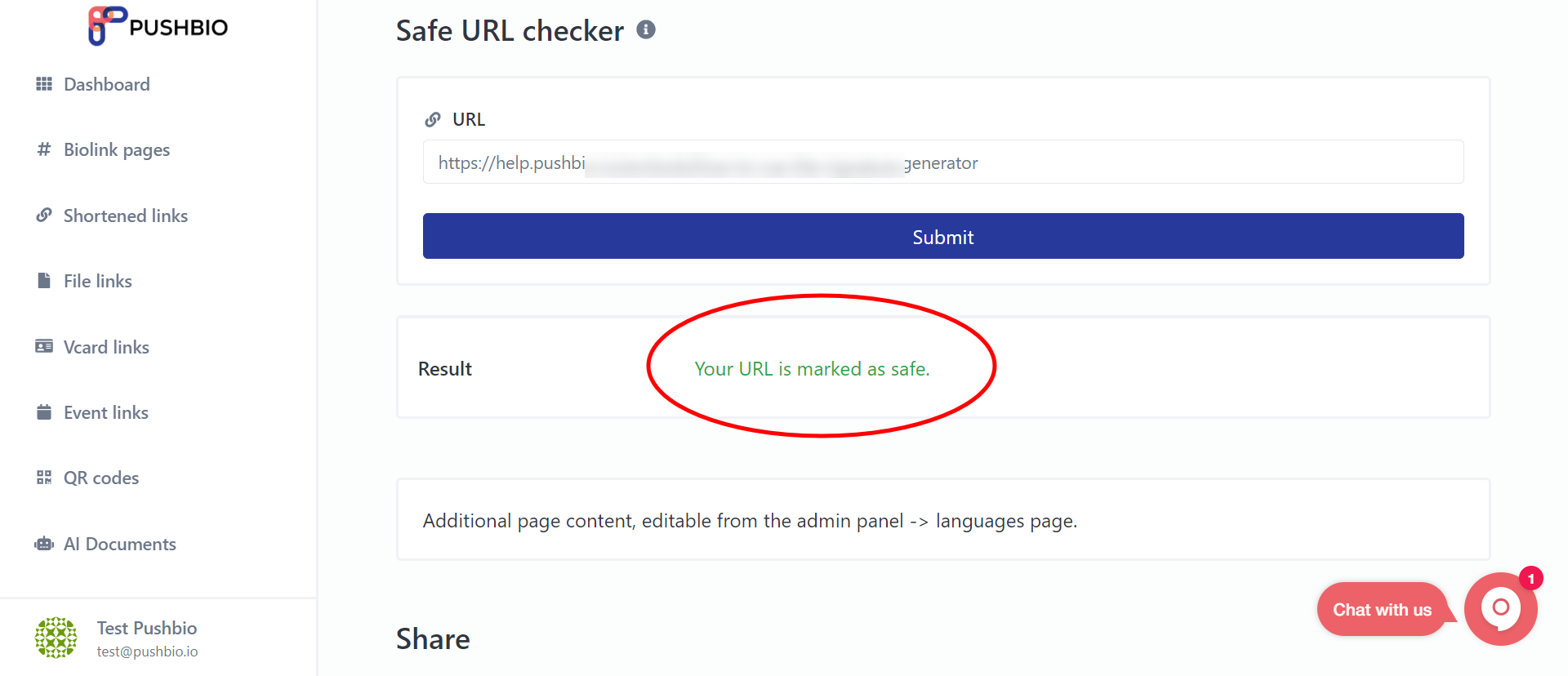Click the link icon next to URL label
This screenshot has height=676, width=1568.
[433, 119]
